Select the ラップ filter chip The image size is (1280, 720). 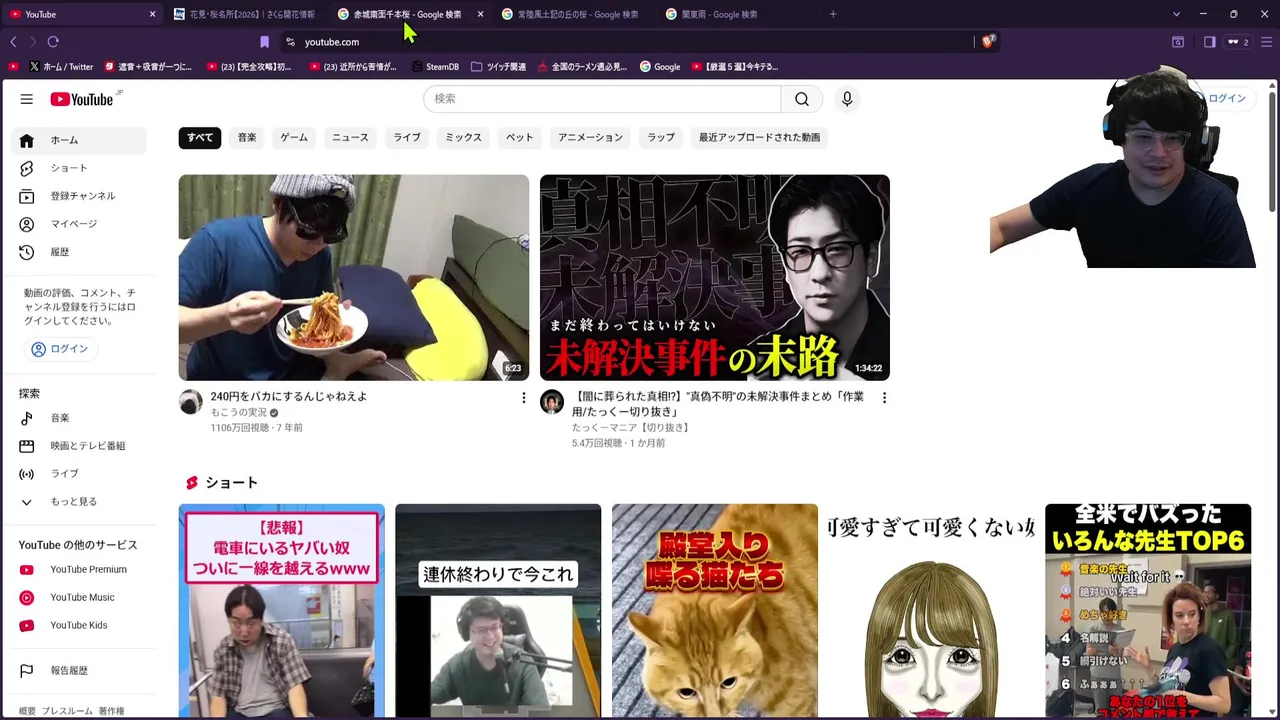661,137
